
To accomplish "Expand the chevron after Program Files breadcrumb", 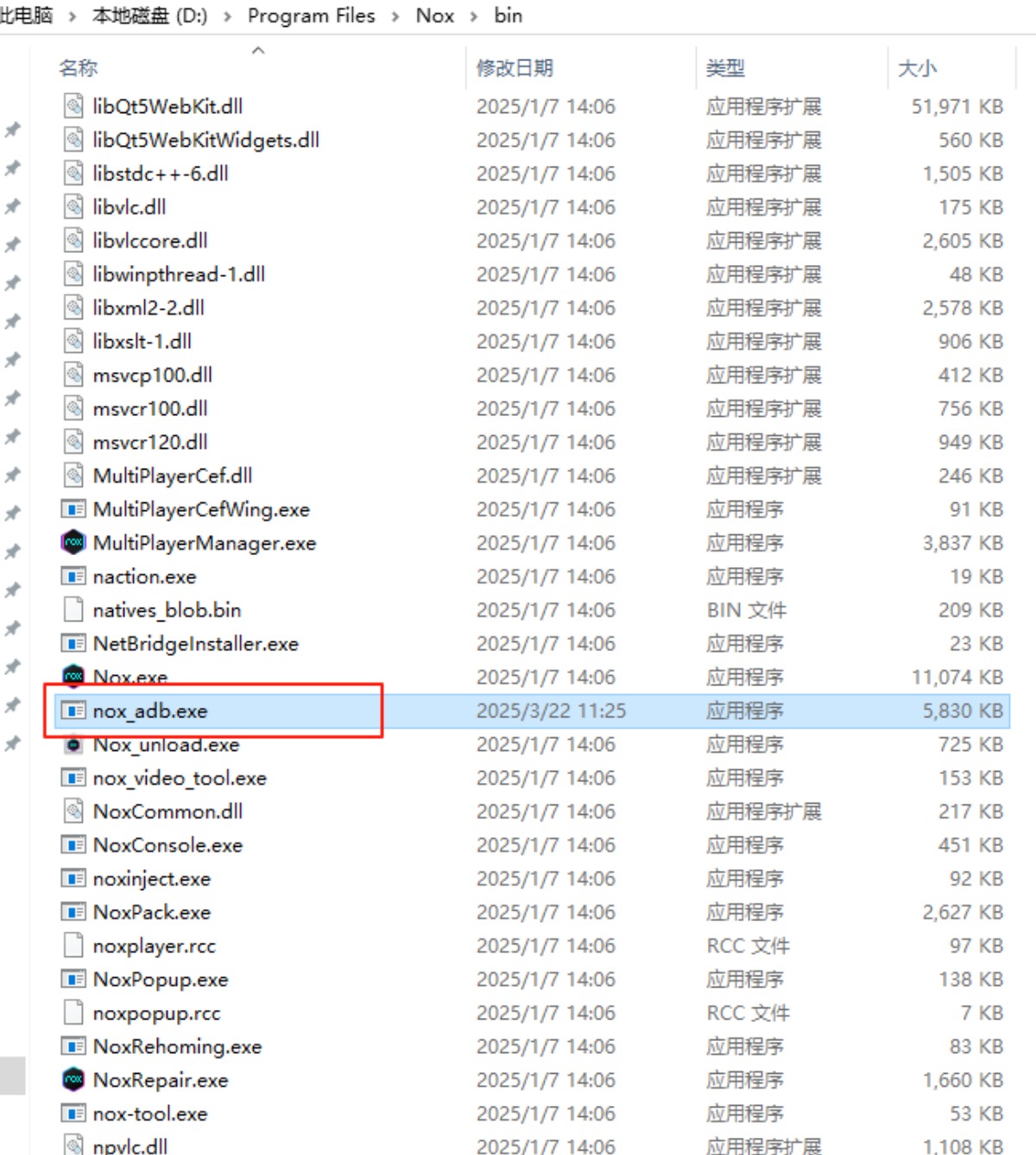I will click(395, 16).
